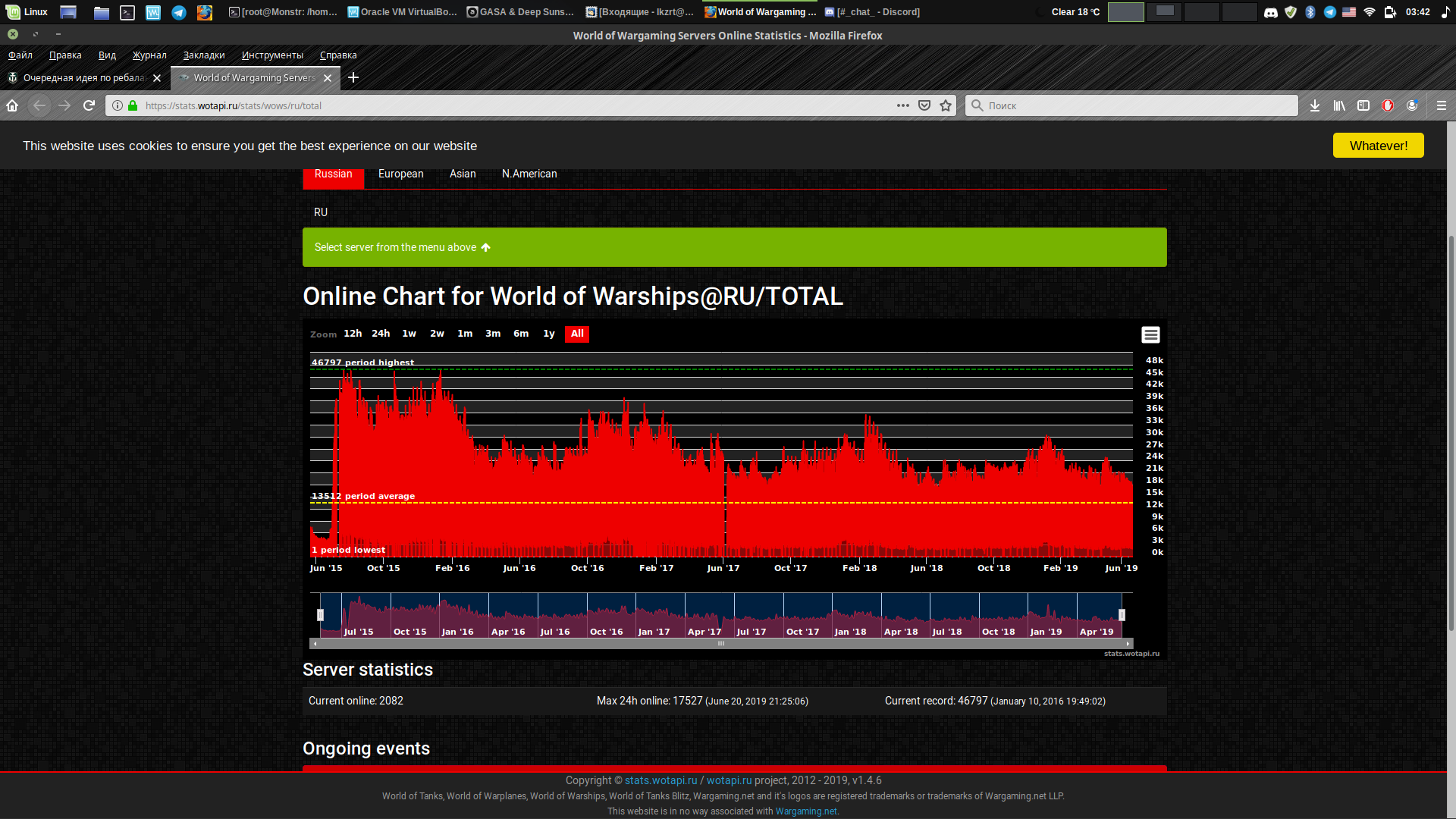Set chart zoom to 3m
1456x819 pixels.
tap(493, 334)
